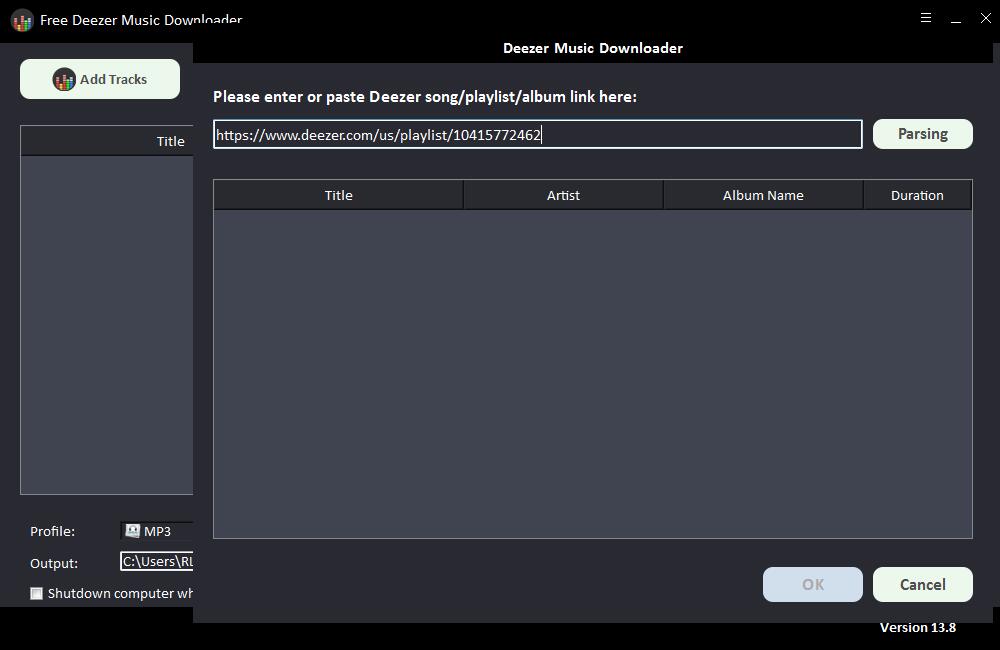This screenshot has width=1000, height=650.
Task: Click the 'Deezer Music Downloader' dialog title
Action: [592, 48]
